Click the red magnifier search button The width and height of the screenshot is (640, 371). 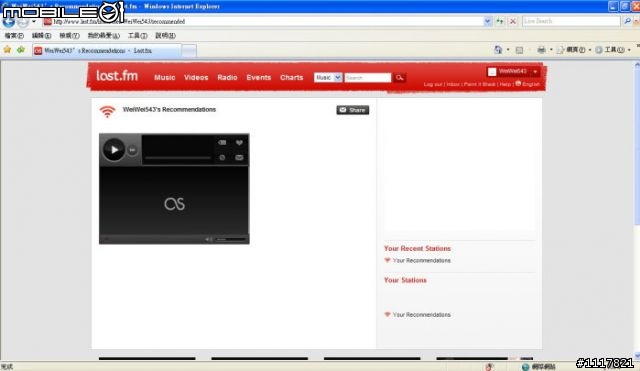pyautogui.click(x=400, y=78)
